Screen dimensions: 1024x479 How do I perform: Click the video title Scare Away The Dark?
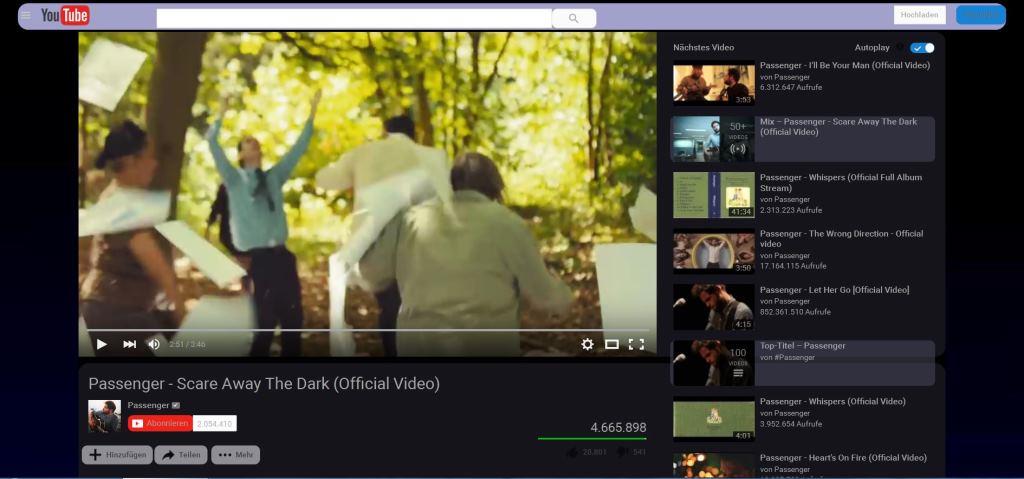pos(264,384)
